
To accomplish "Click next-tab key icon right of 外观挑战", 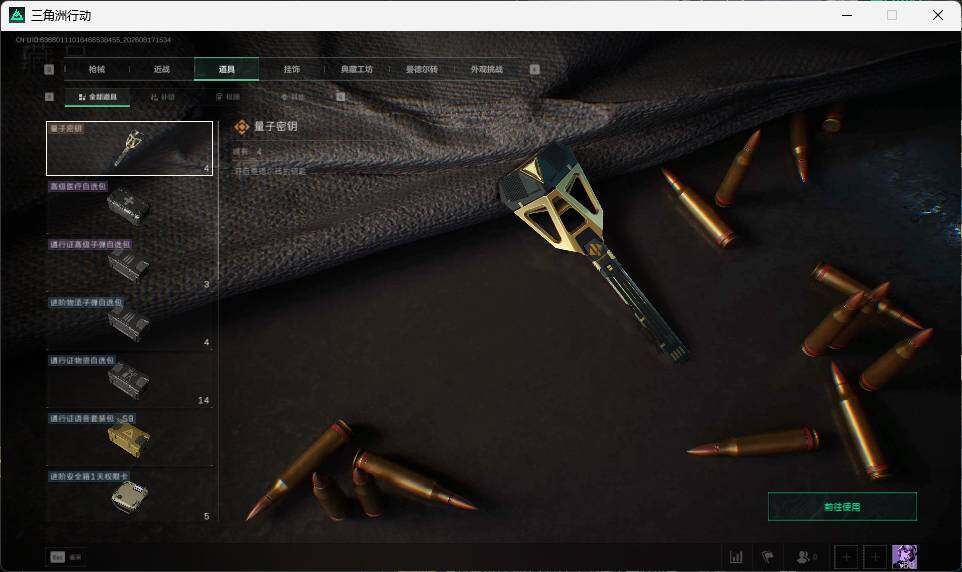I will [x=534, y=69].
